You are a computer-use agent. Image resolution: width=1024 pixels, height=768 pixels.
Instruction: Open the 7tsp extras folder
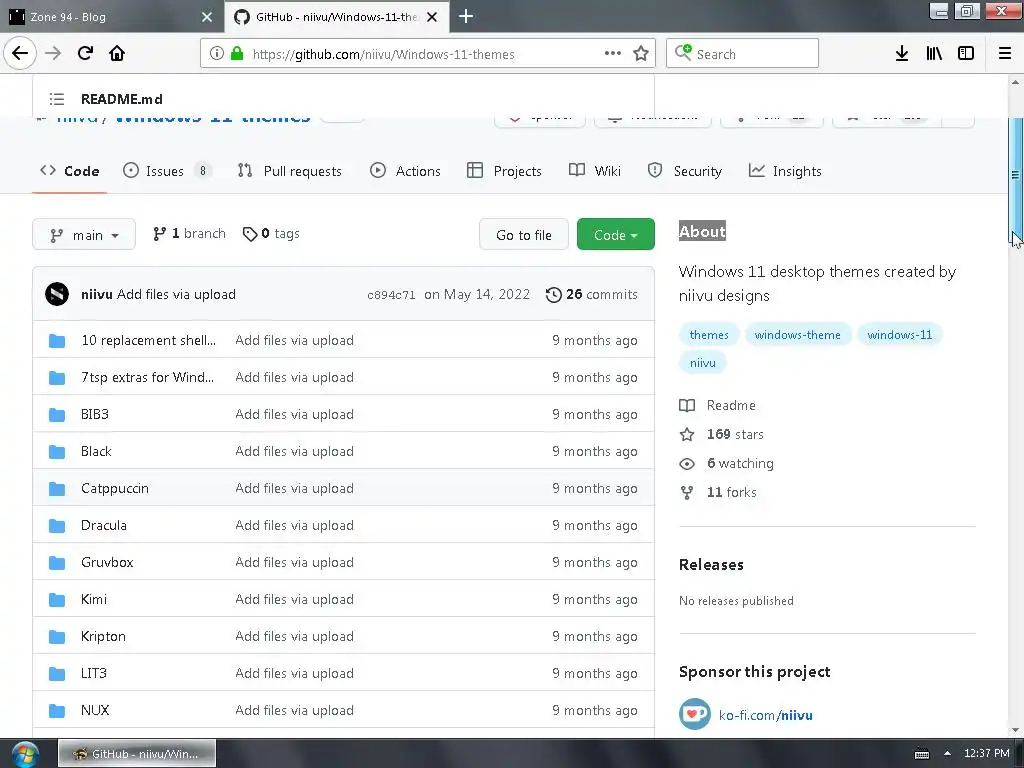click(147, 377)
